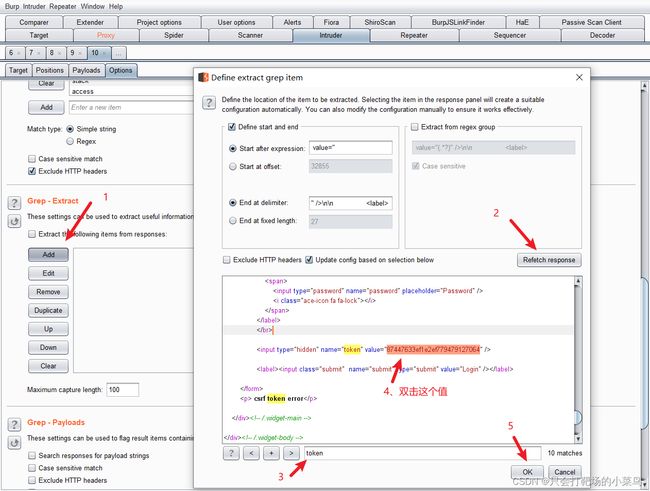Click the help icon in the grep dialog

pos(209,102)
